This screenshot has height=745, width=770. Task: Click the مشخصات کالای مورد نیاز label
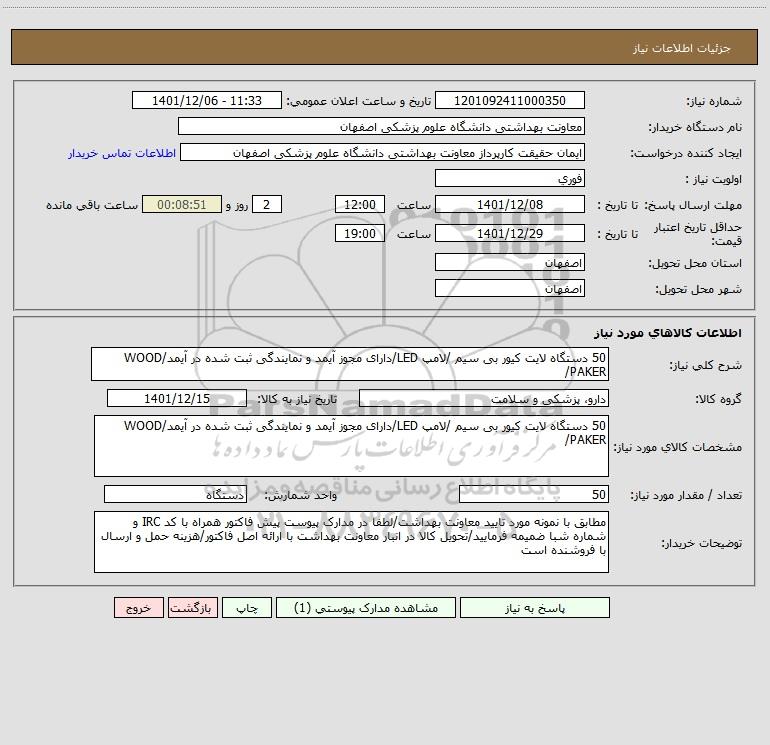(678, 447)
